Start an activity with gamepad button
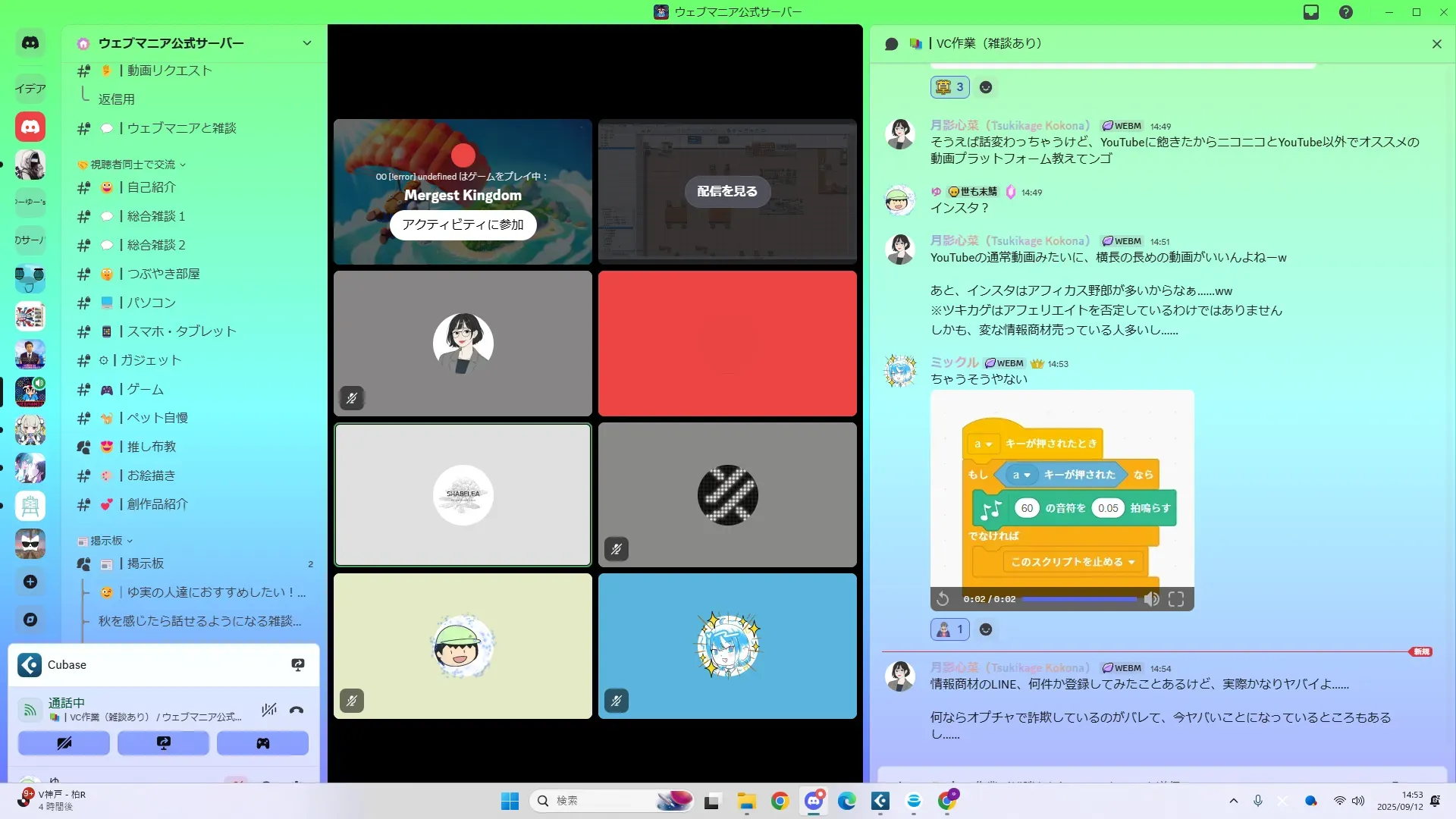The height and width of the screenshot is (819, 1456). [x=262, y=743]
